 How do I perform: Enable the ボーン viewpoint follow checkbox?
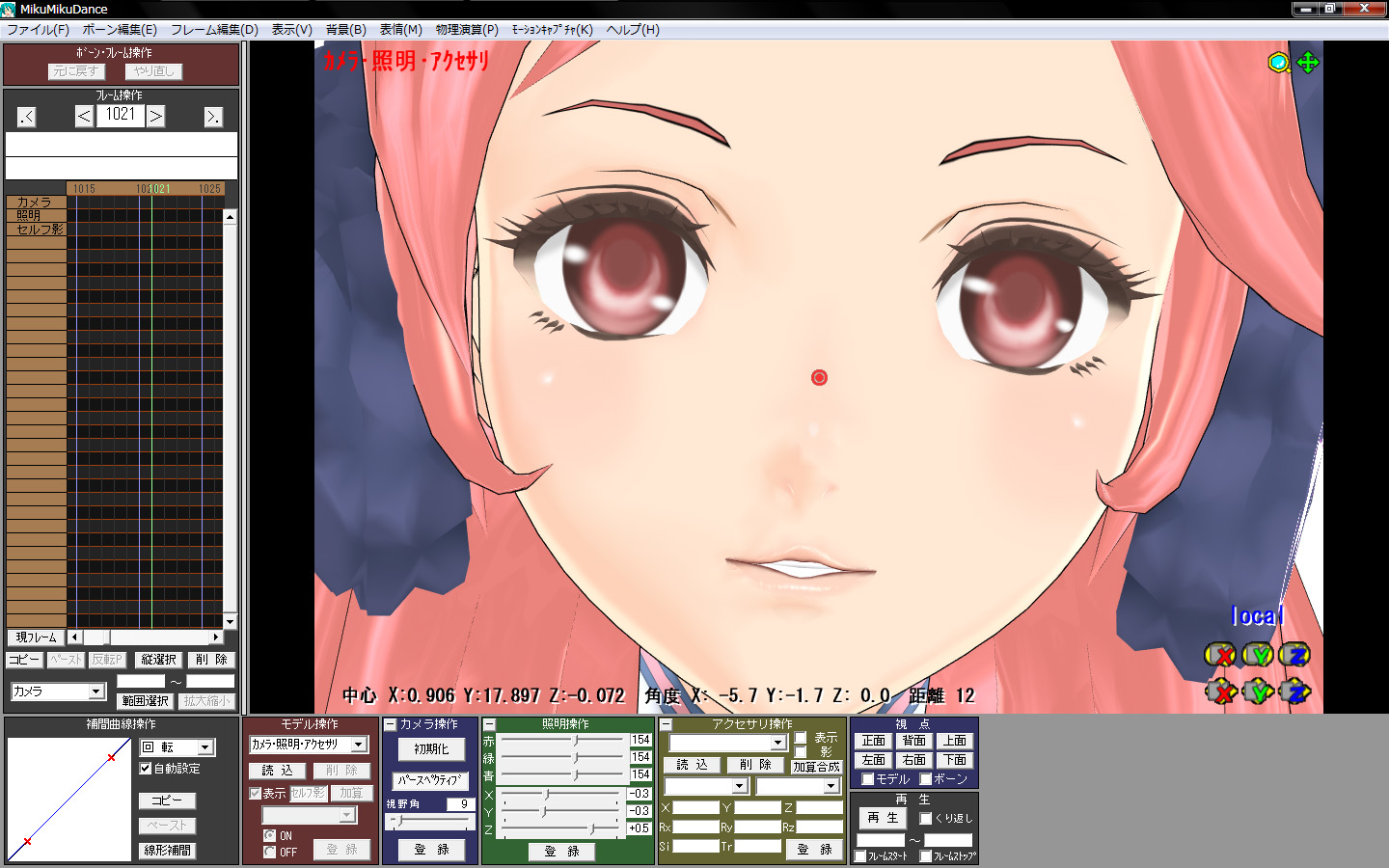[926, 779]
